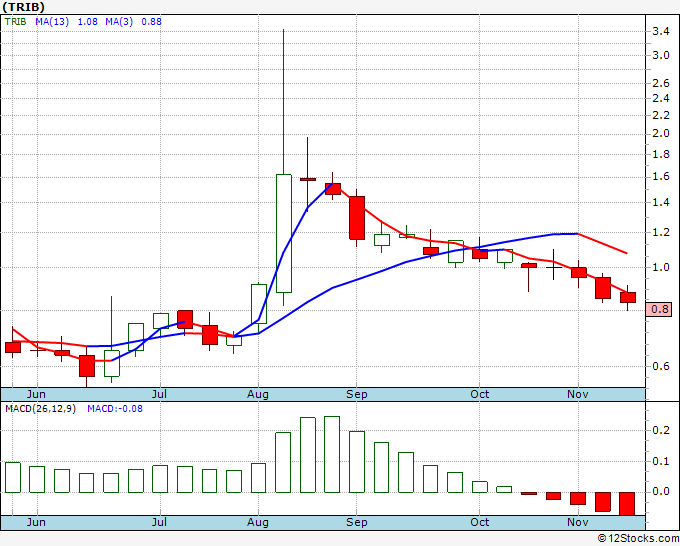Click the highlighted 0.8 current price tag
The height and width of the screenshot is (546, 680).
click(660, 309)
